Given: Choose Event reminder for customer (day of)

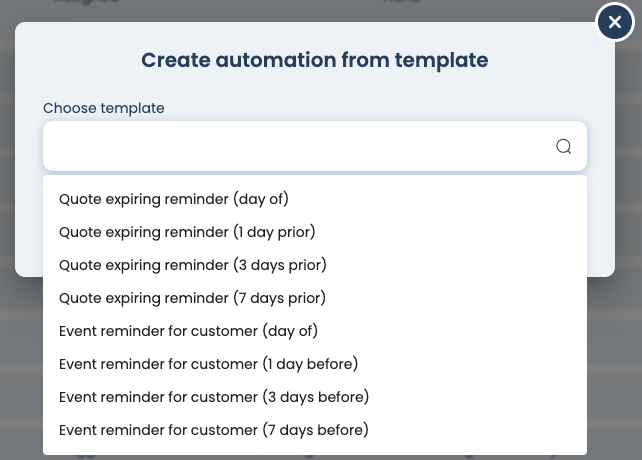Looking at the screenshot, I should tap(188, 331).
